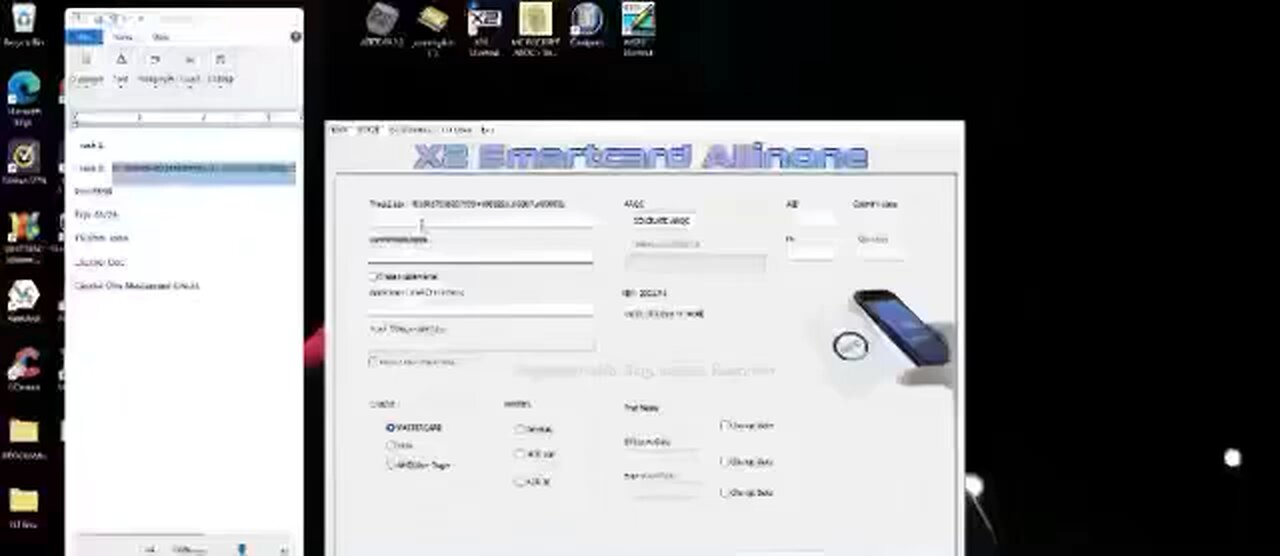Open the WordPad File tab
The height and width of the screenshot is (556, 1280).
[x=86, y=37]
